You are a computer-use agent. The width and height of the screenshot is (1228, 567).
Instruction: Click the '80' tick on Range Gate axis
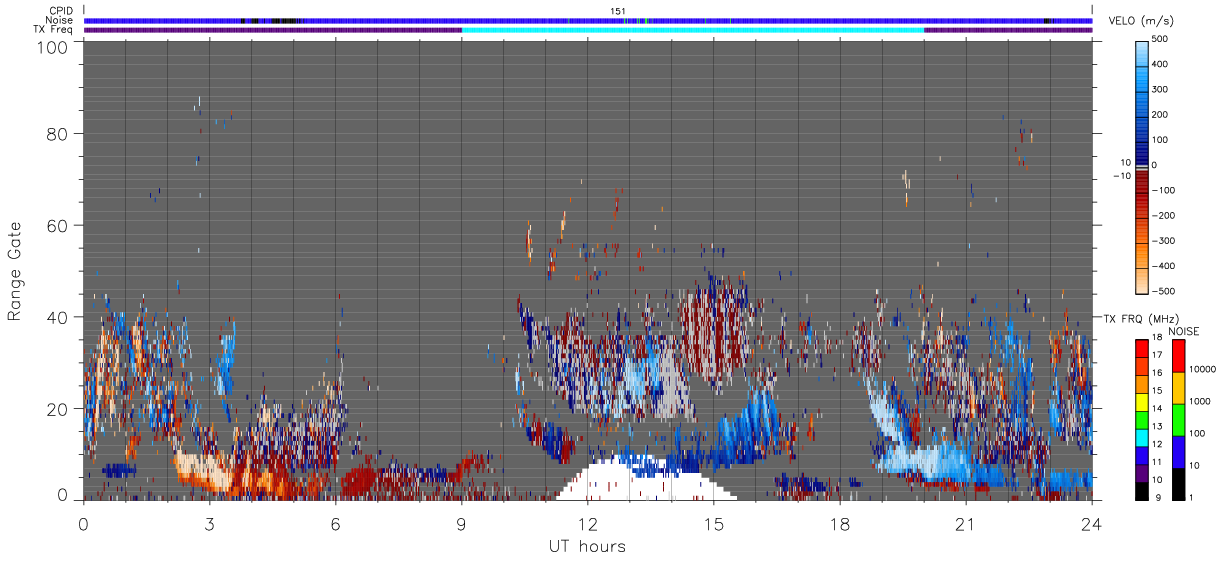pos(59,133)
